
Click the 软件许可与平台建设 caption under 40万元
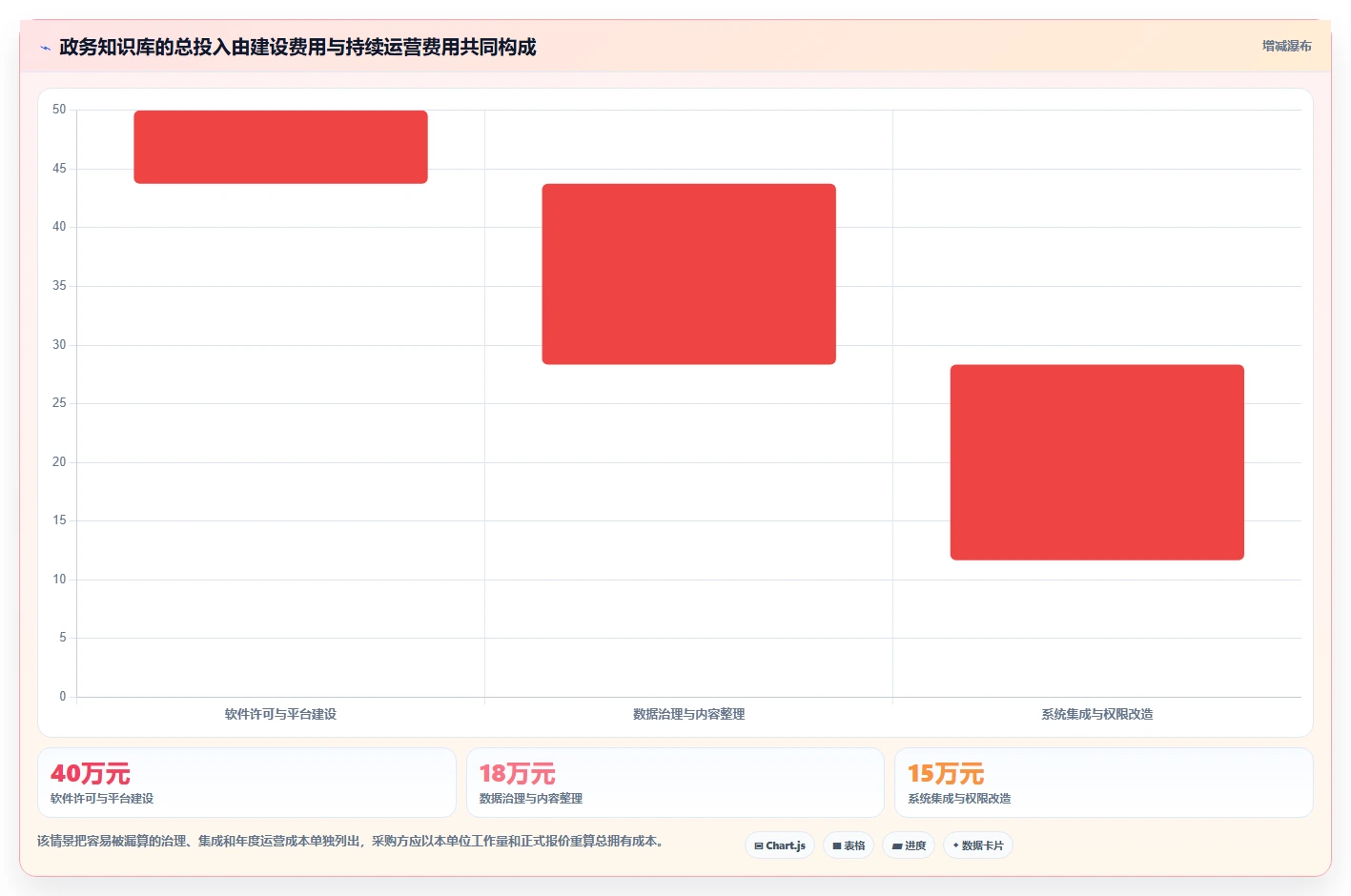[102, 799]
